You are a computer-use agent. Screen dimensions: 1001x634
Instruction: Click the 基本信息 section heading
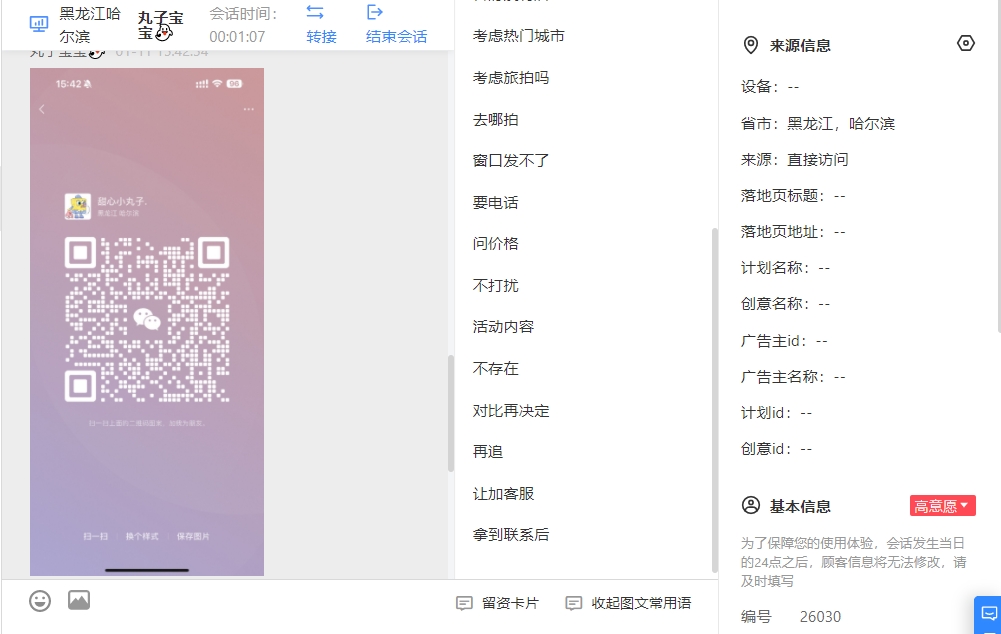pos(800,506)
